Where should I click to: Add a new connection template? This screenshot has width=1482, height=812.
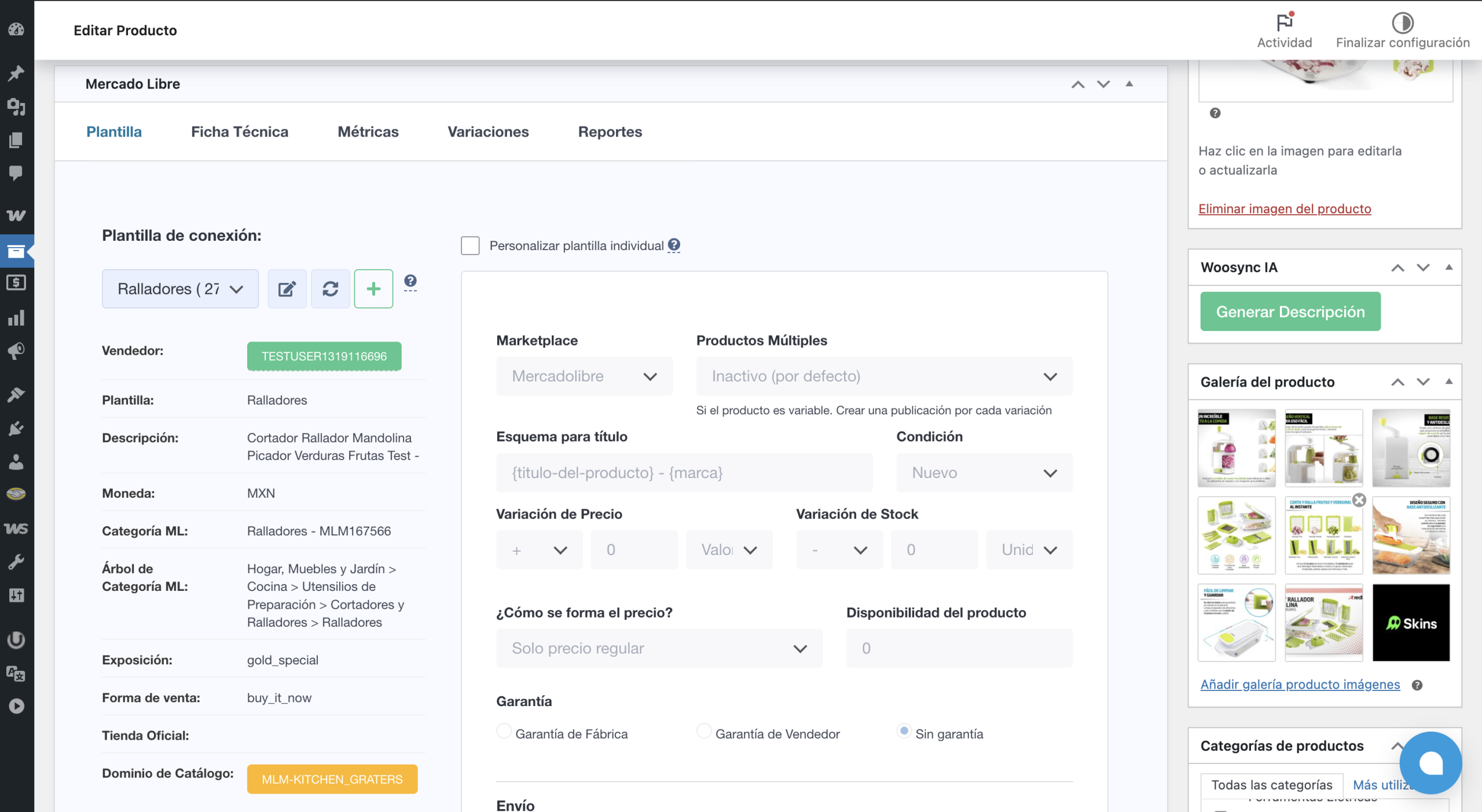click(x=374, y=289)
